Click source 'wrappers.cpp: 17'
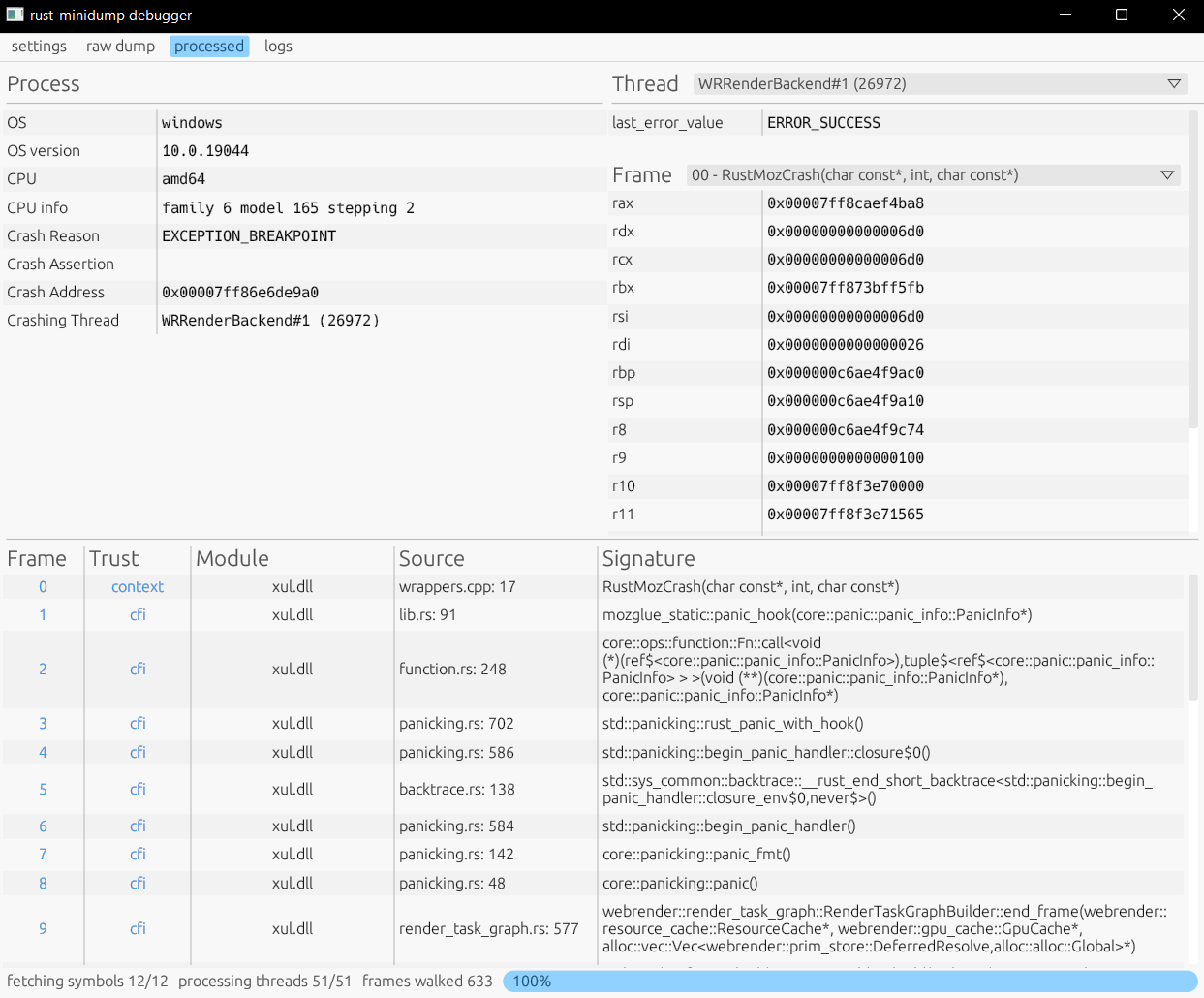This screenshot has height=998, width=1204. coord(457,587)
